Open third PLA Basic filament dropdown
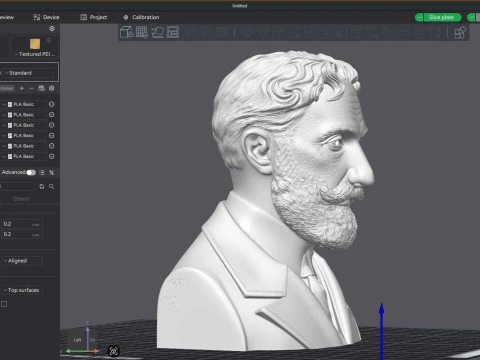 click(23, 125)
